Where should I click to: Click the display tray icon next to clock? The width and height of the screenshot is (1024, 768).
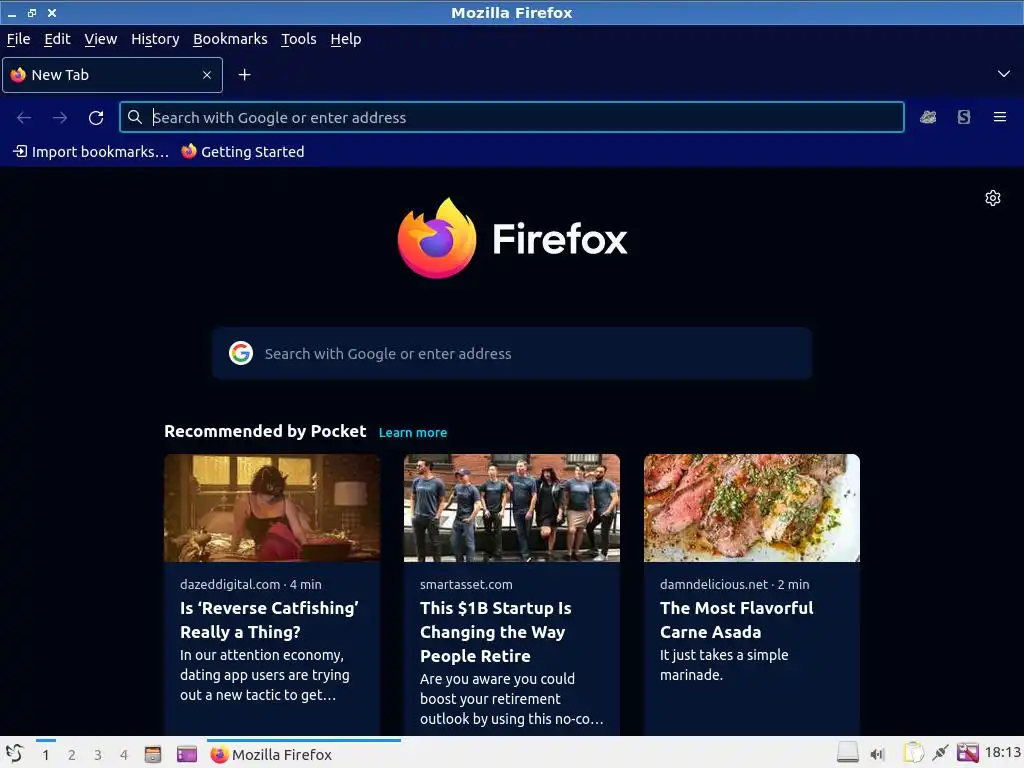968,753
